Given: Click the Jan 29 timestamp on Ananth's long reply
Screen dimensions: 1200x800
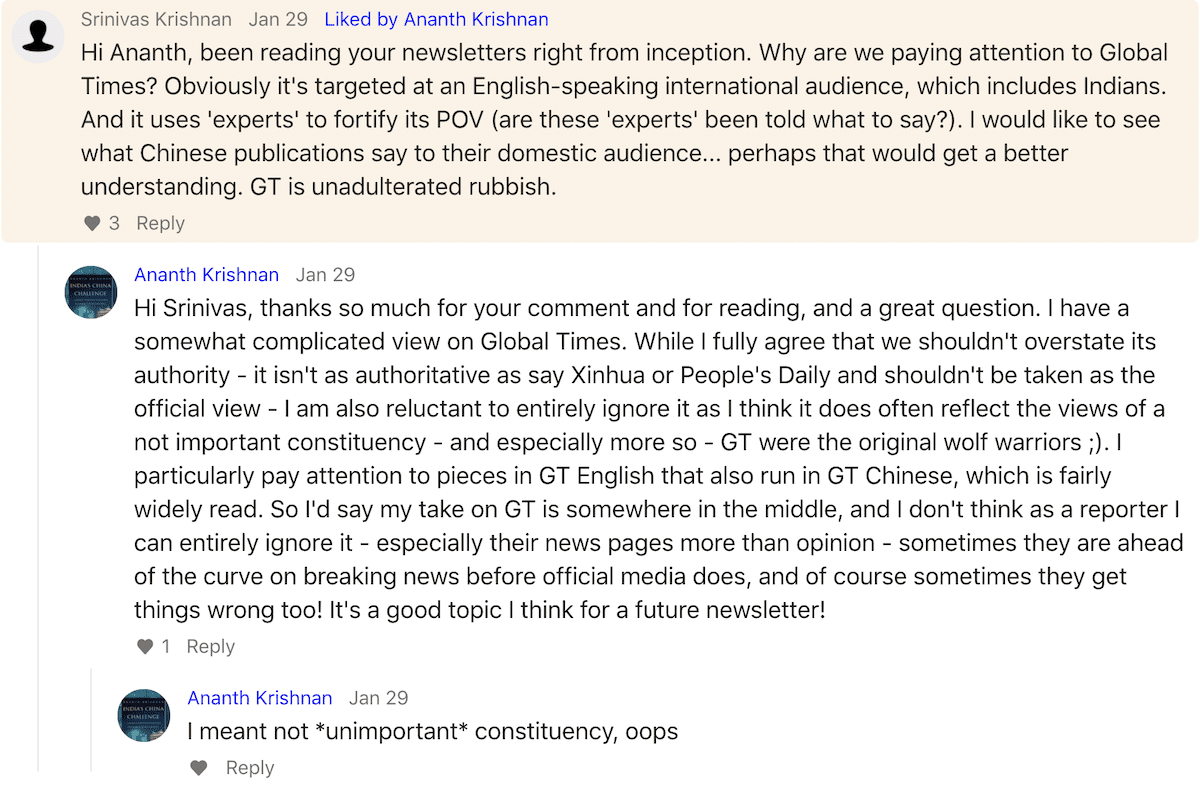Looking at the screenshot, I should [325, 275].
